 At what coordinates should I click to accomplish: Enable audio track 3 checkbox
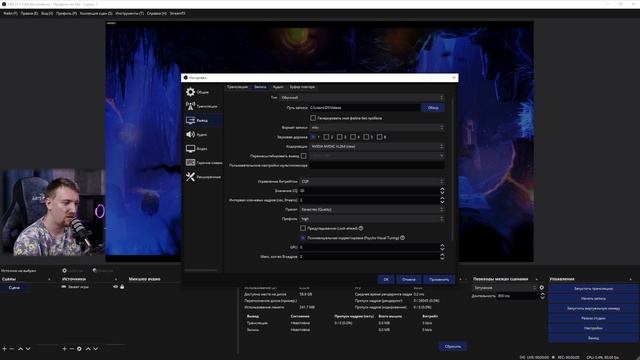340,137
